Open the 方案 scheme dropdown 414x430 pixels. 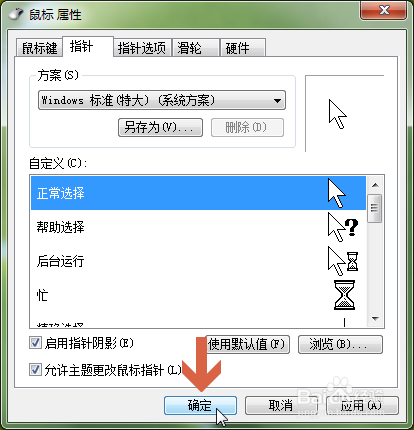click(x=162, y=100)
